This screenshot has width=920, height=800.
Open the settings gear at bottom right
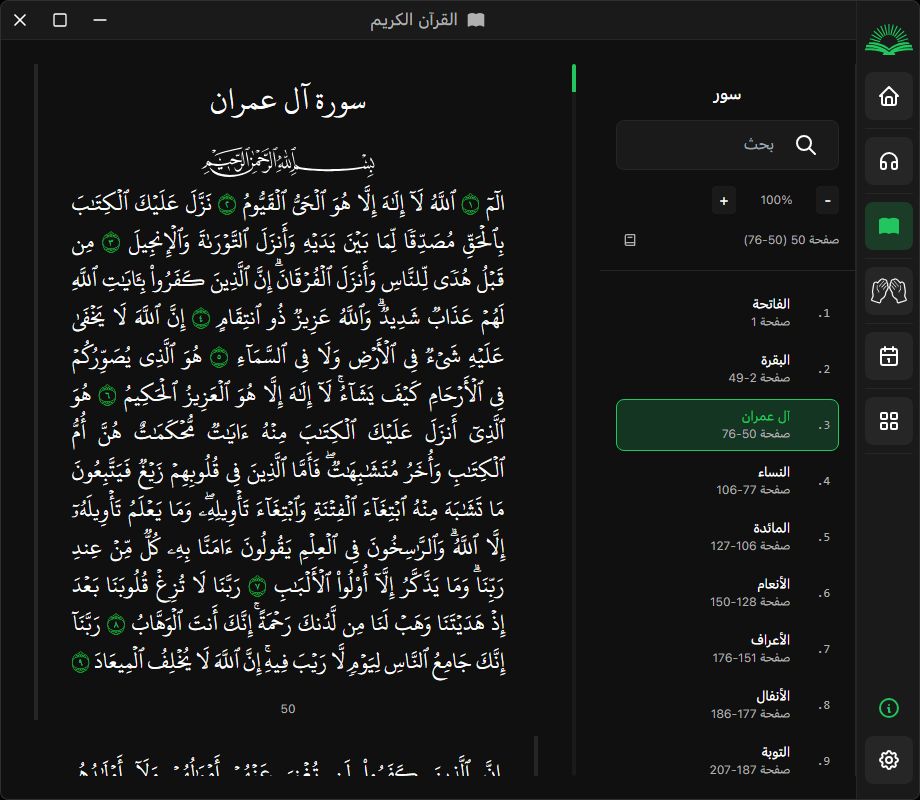[x=888, y=760]
